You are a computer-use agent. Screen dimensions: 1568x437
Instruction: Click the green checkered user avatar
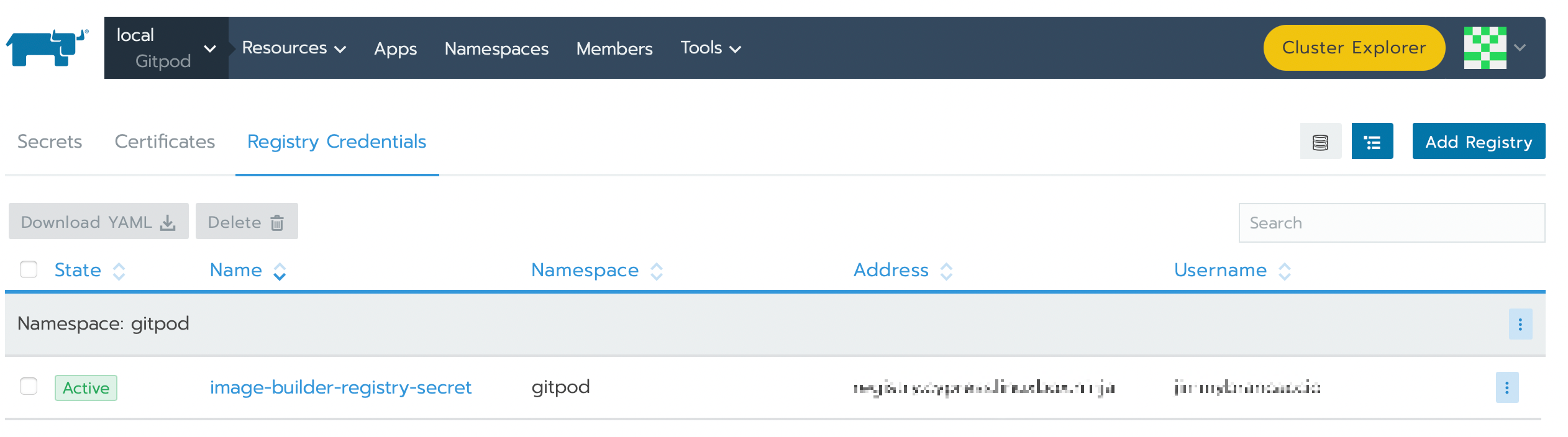(1485, 48)
